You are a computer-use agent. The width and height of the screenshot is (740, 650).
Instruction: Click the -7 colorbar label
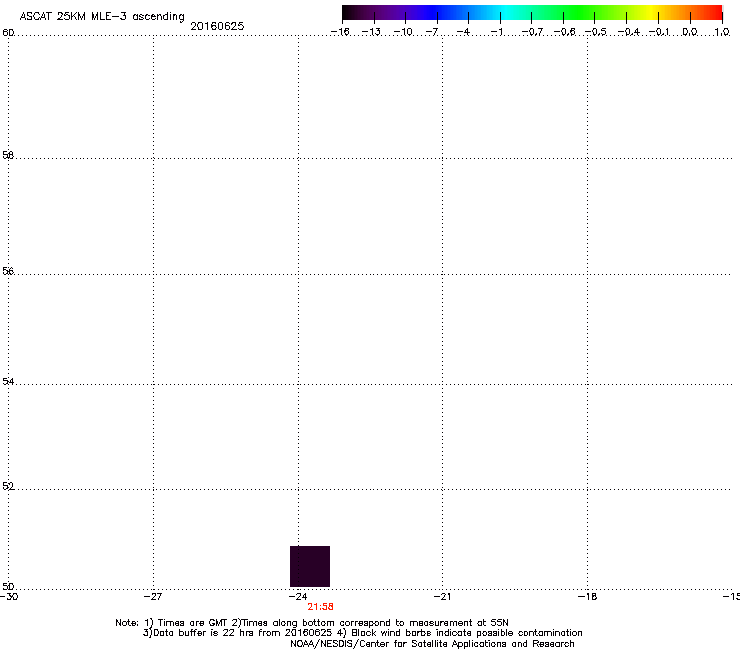[x=432, y=32]
